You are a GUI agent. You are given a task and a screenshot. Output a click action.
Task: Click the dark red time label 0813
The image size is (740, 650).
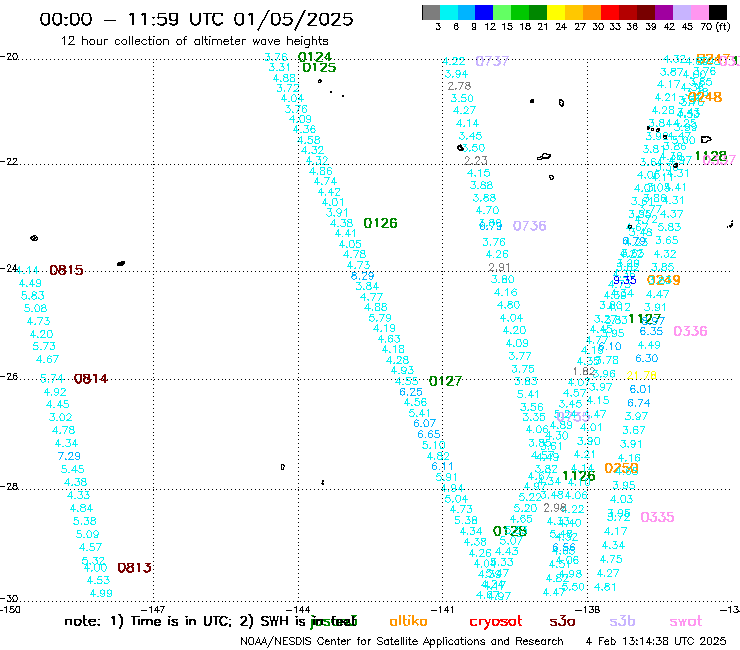pyautogui.click(x=135, y=567)
